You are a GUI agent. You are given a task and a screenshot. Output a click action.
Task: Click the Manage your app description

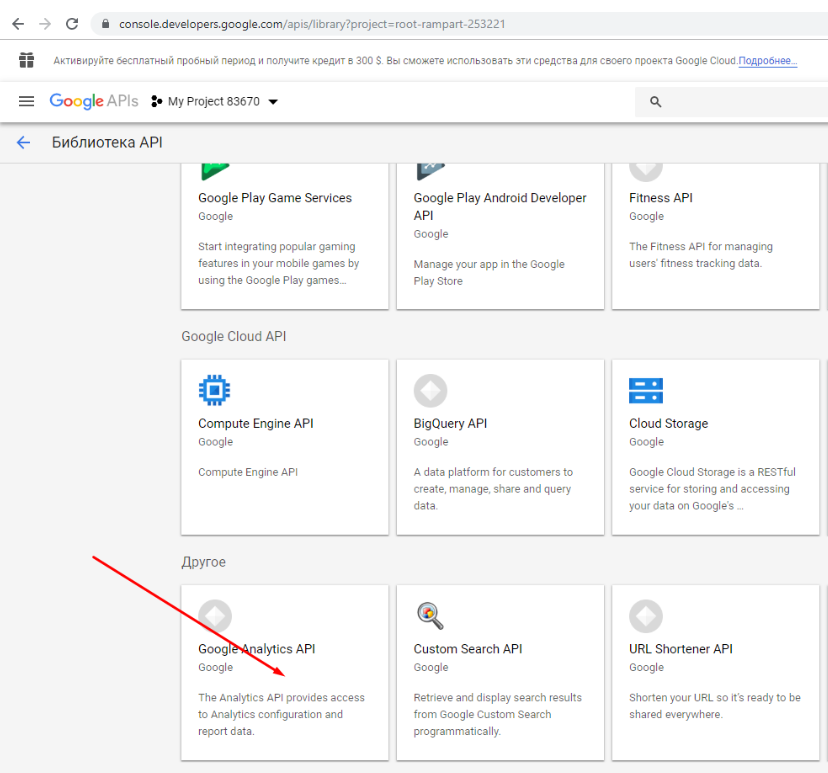(489, 272)
